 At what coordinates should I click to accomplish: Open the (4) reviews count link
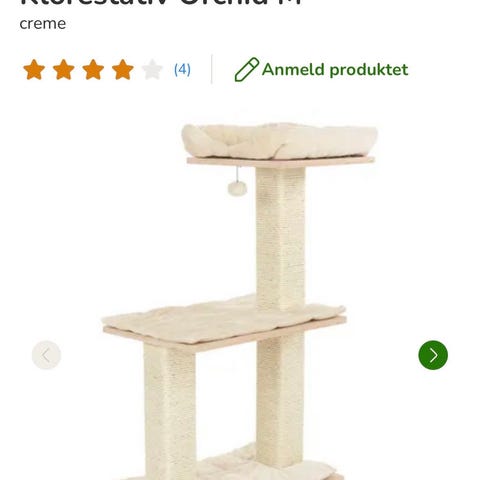coord(182,70)
